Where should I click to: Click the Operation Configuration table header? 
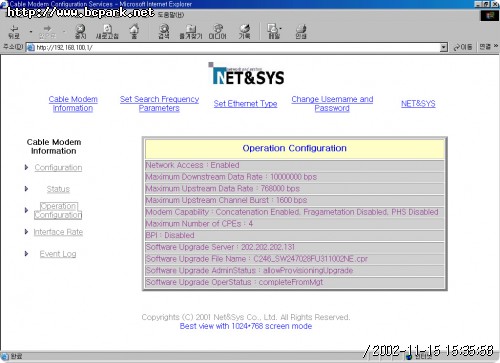pyautogui.click(x=295, y=149)
